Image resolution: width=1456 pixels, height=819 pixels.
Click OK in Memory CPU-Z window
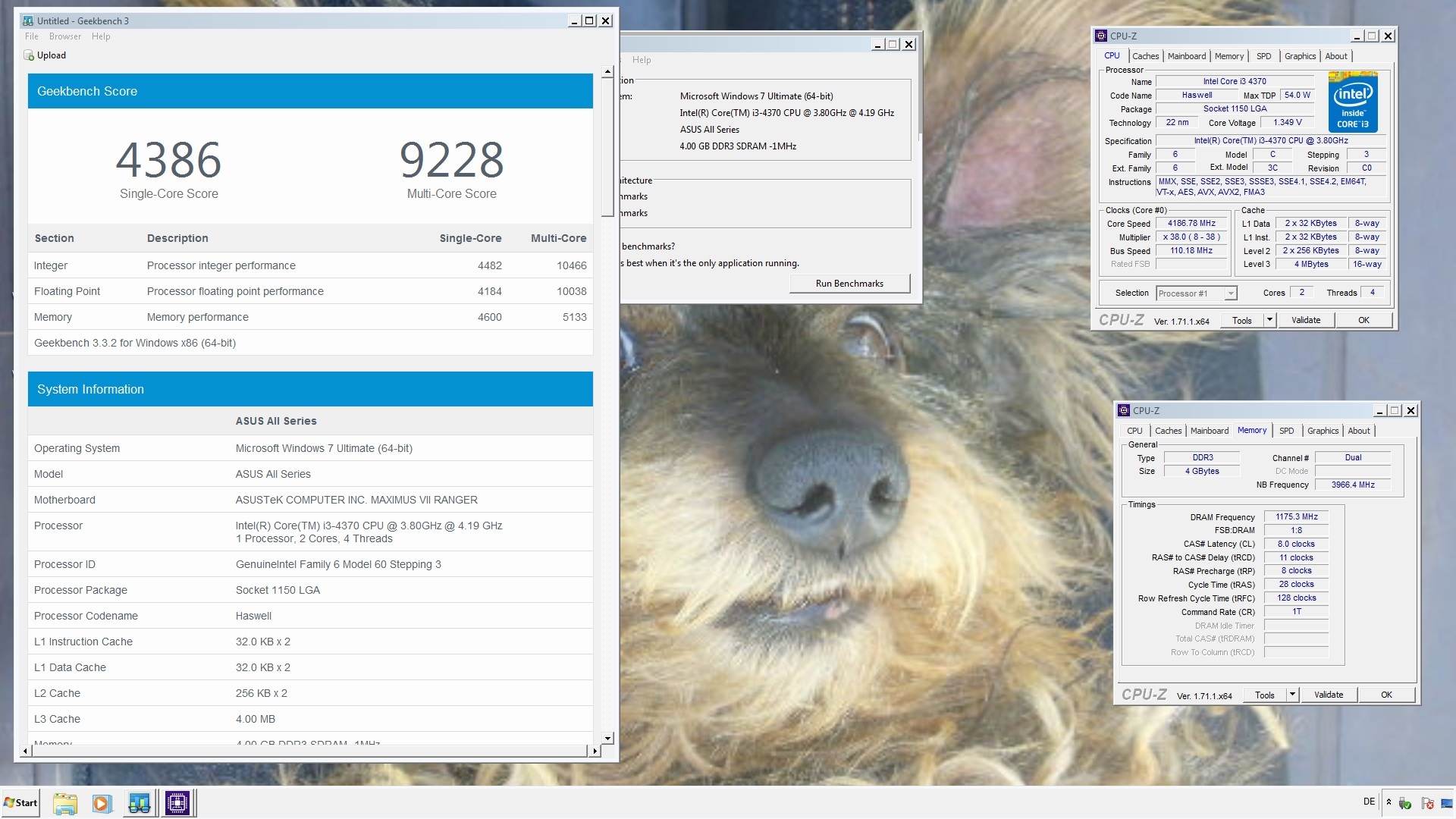1386,695
